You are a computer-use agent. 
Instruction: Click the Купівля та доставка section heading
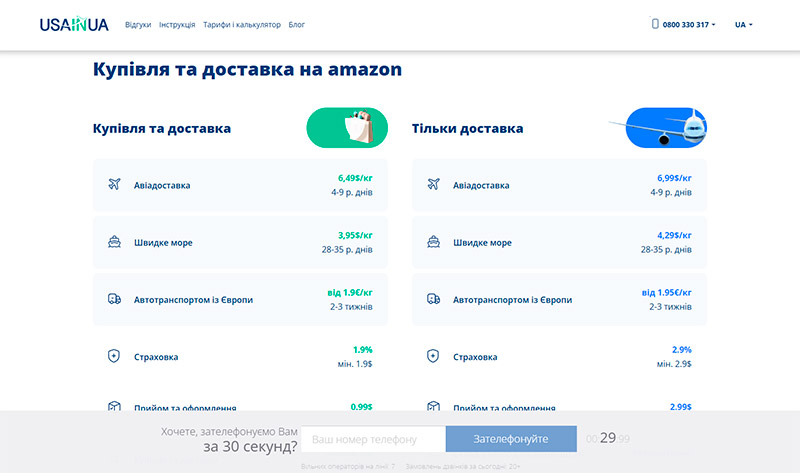(162, 129)
